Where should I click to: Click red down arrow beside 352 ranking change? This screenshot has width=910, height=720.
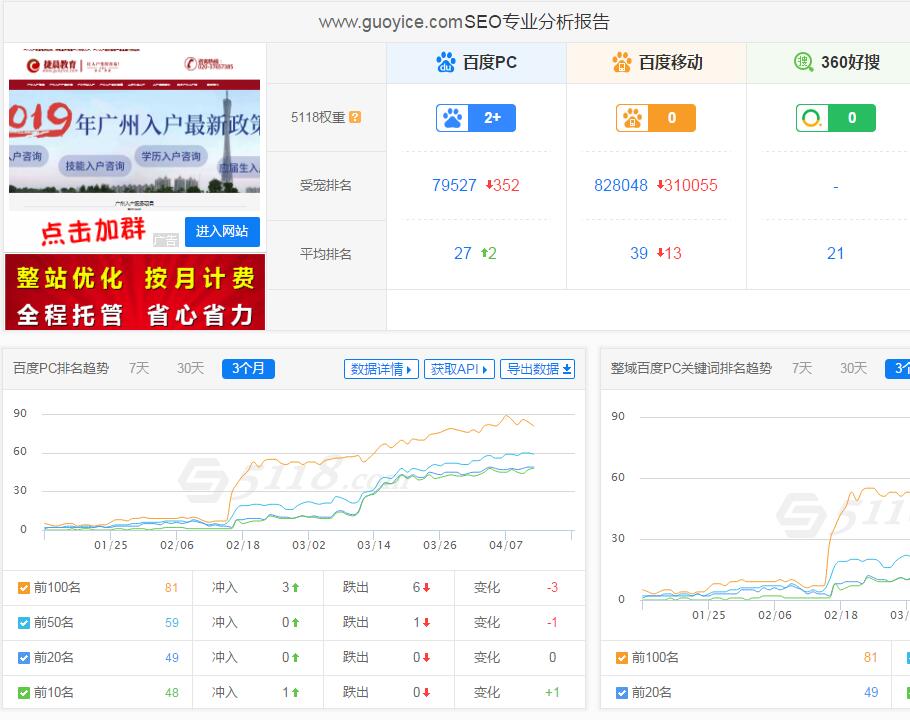[489, 185]
